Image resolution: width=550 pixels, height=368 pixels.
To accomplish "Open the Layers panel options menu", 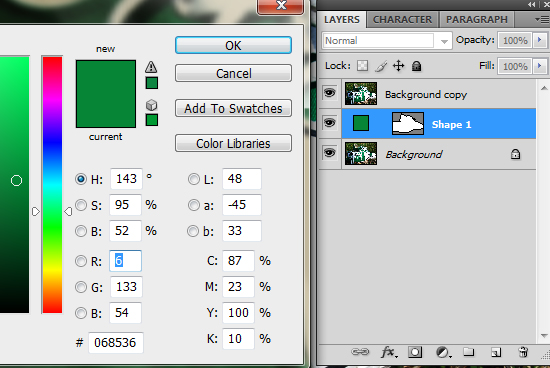I will (542, 19).
